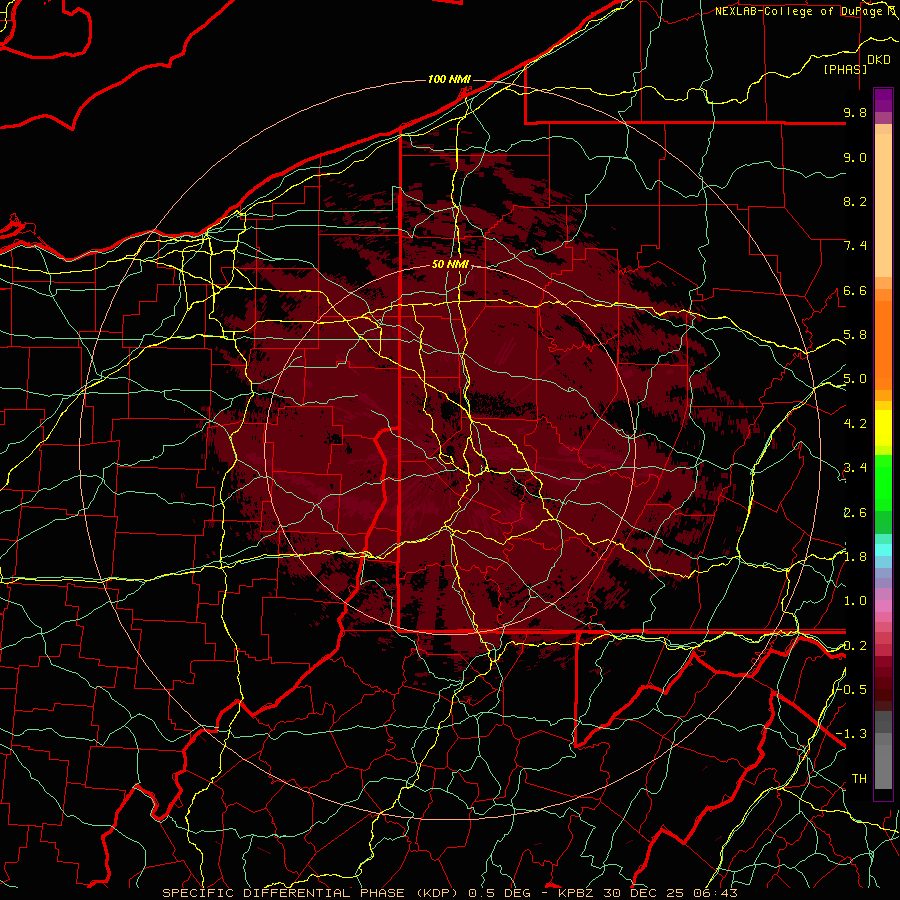
Task: Pick the orange color scale segment
Action: click(883, 346)
